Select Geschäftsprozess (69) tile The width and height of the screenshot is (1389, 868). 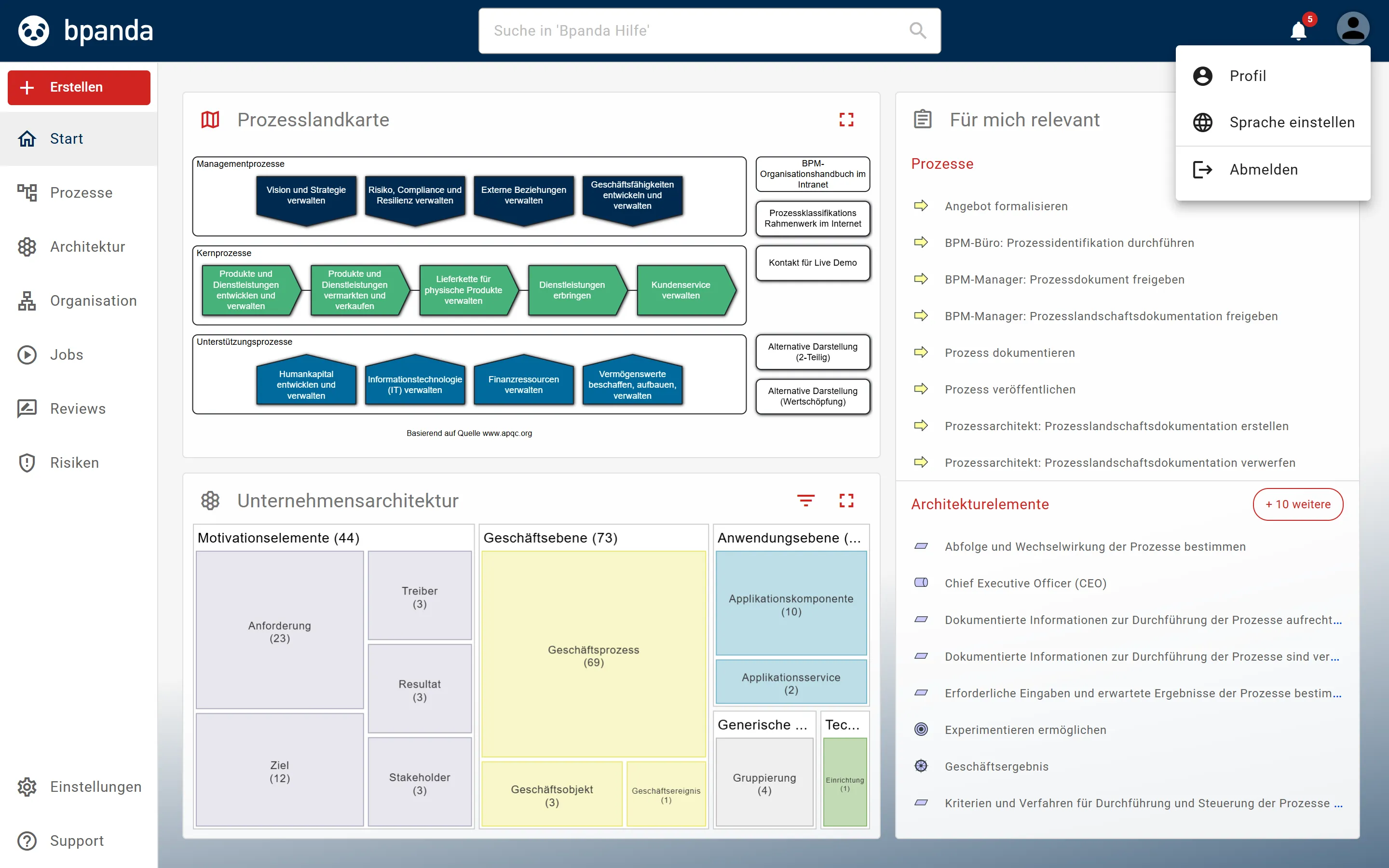594,654
